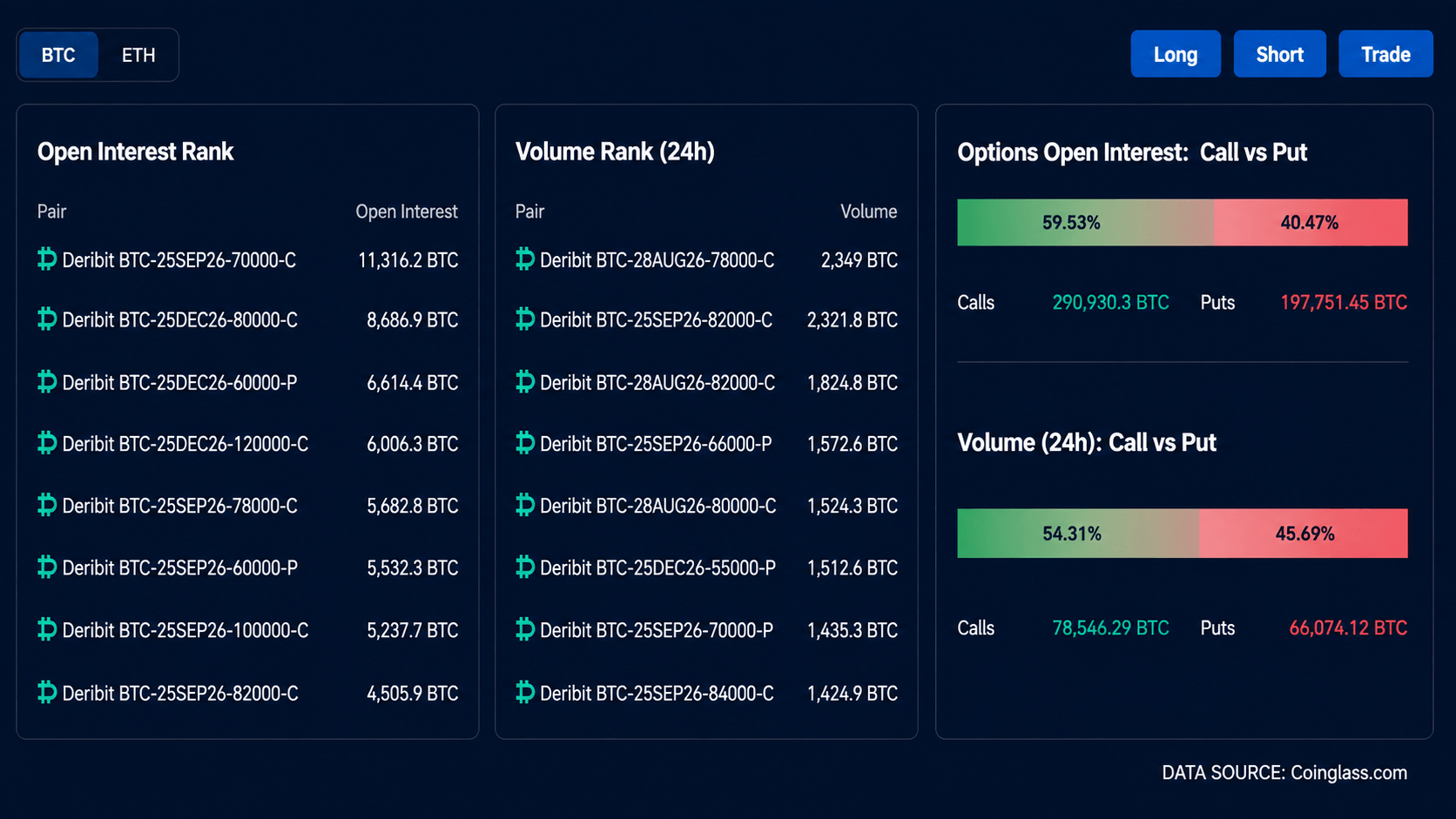This screenshot has height=819, width=1456.
Task: Click the 5,682.8 BTC open interest value
Action: point(413,507)
